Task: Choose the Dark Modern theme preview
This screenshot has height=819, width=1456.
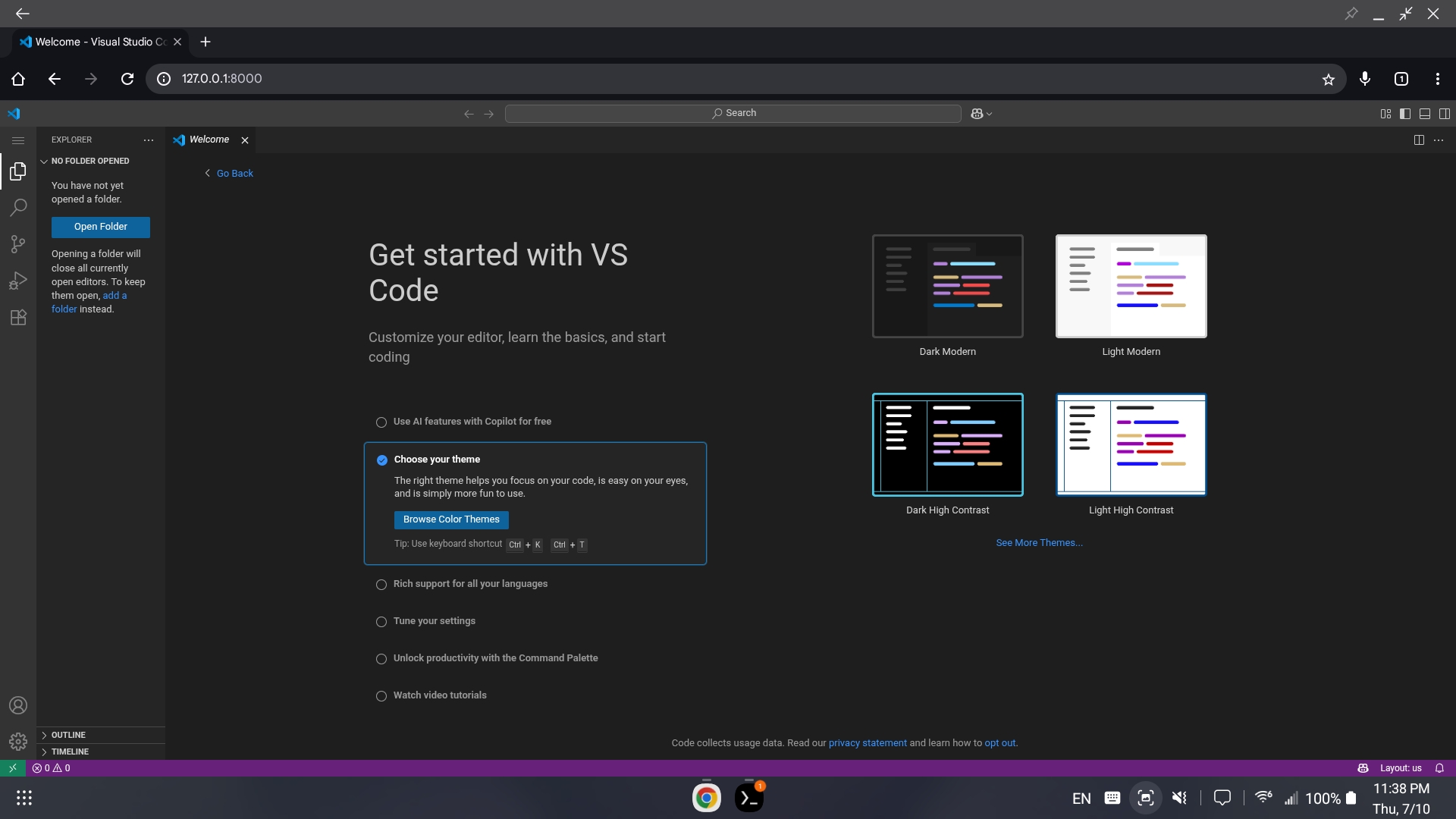Action: click(948, 286)
